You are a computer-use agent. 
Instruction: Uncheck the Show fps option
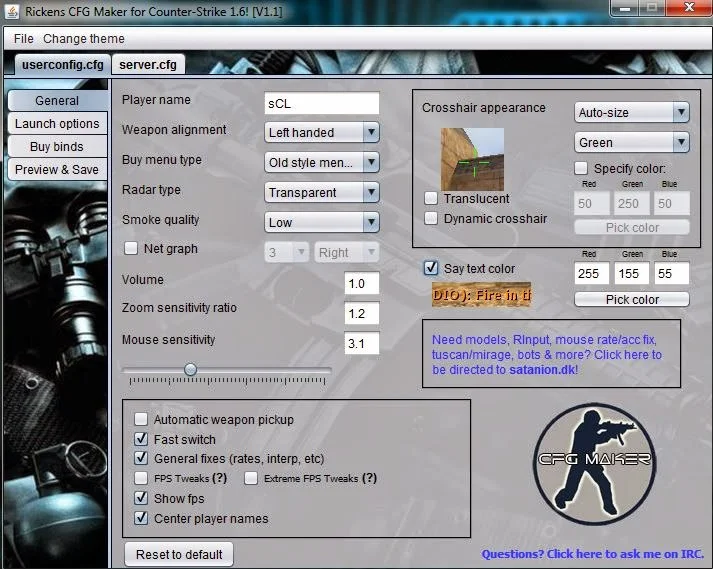pyautogui.click(x=141, y=498)
